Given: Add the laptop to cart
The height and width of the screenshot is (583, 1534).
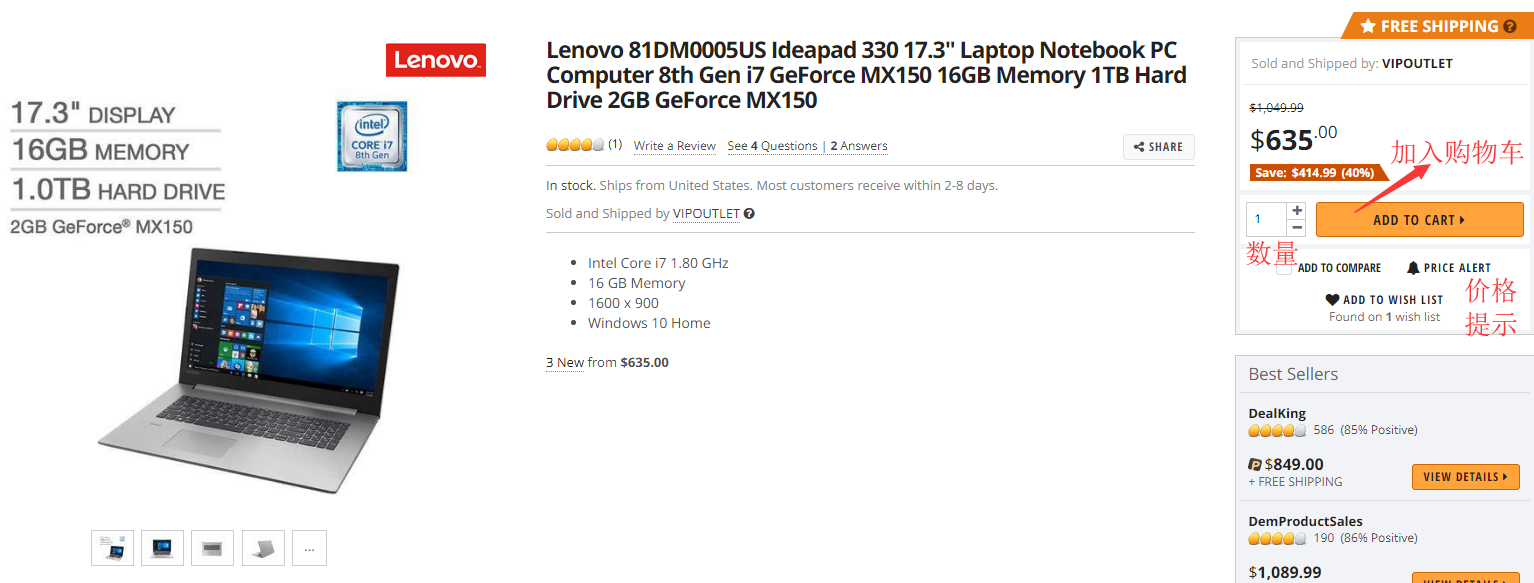Looking at the screenshot, I should (x=1419, y=220).
